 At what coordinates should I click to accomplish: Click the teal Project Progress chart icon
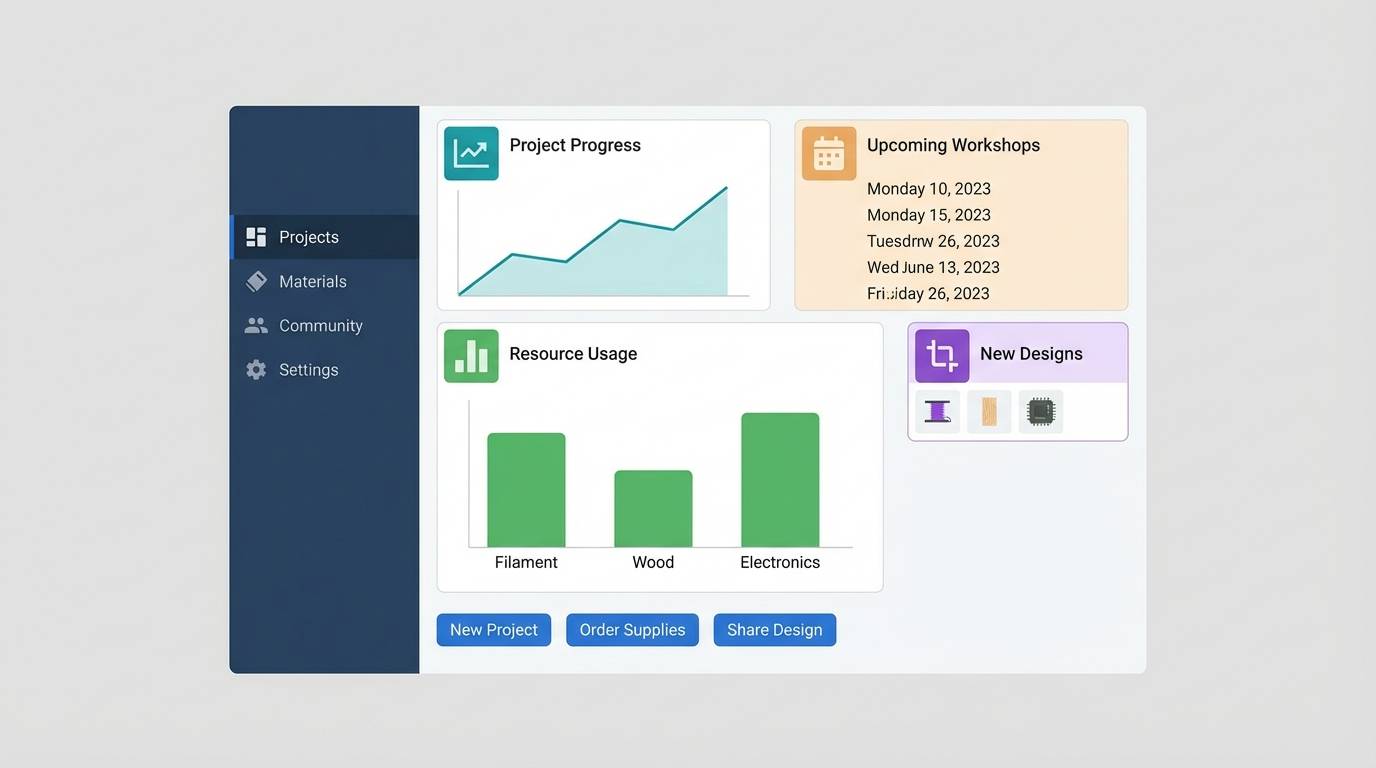[x=471, y=153]
